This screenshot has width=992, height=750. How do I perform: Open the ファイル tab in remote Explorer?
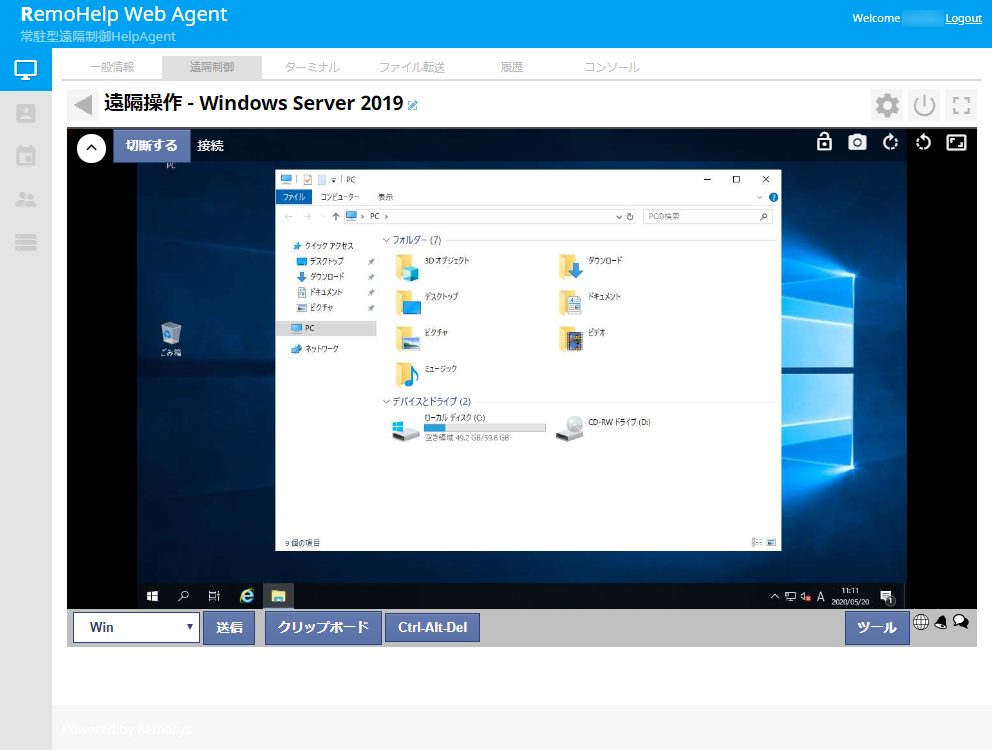point(294,197)
